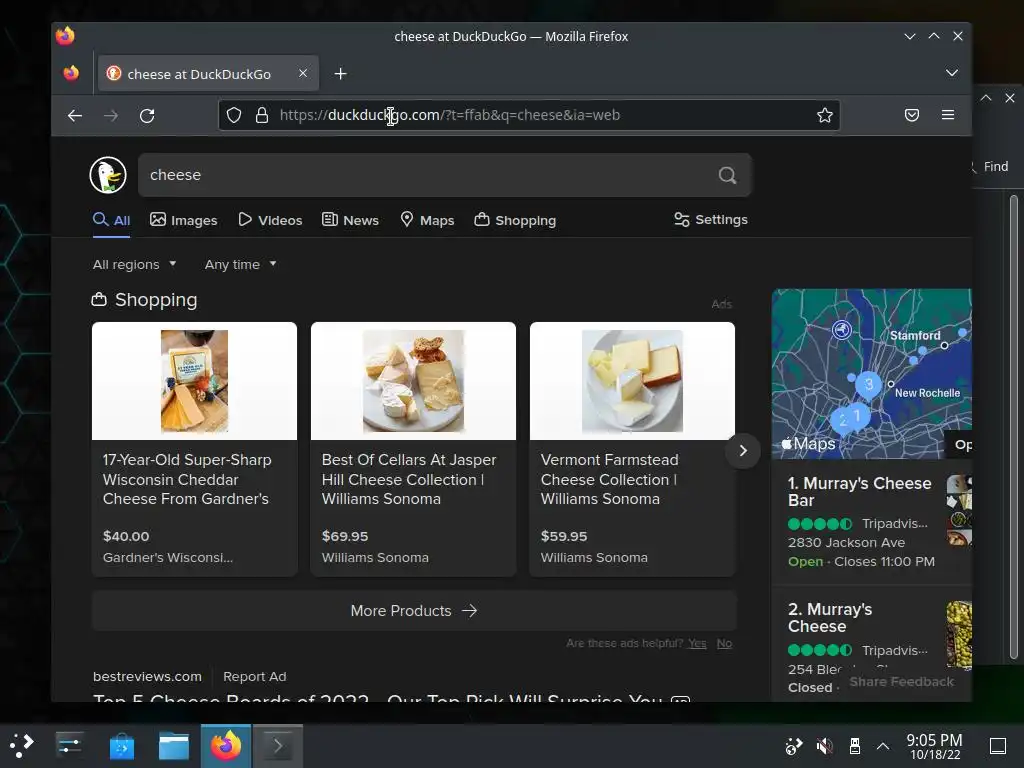Click More Products button
Image resolution: width=1024 pixels, height=768 pixels.
(414, 611)
